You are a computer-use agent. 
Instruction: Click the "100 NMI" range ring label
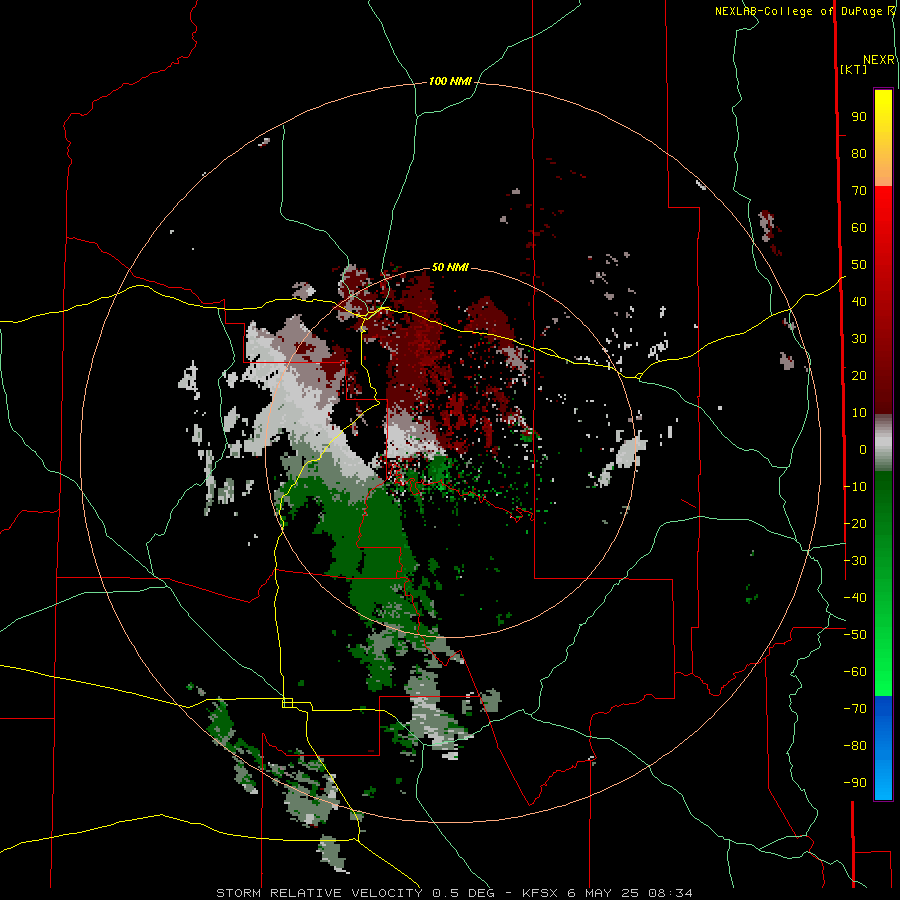coord(450,82)
